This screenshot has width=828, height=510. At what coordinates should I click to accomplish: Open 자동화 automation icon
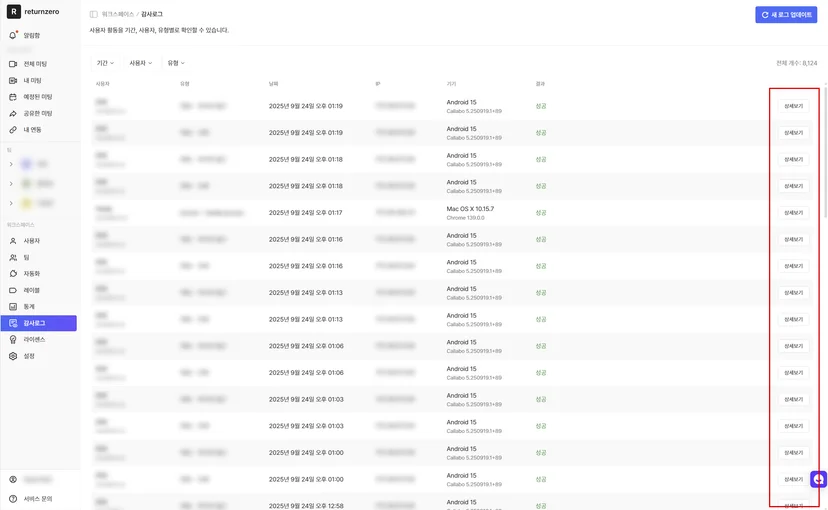click(13, 273)
